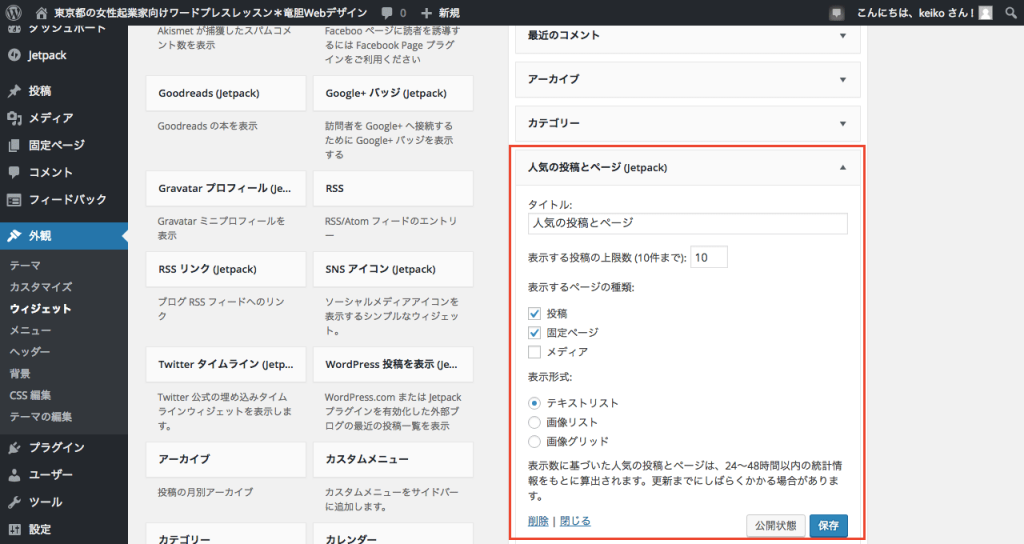Click keiko's user avatar
Screen dimensions: 1024x544
[x=985, y=13]
